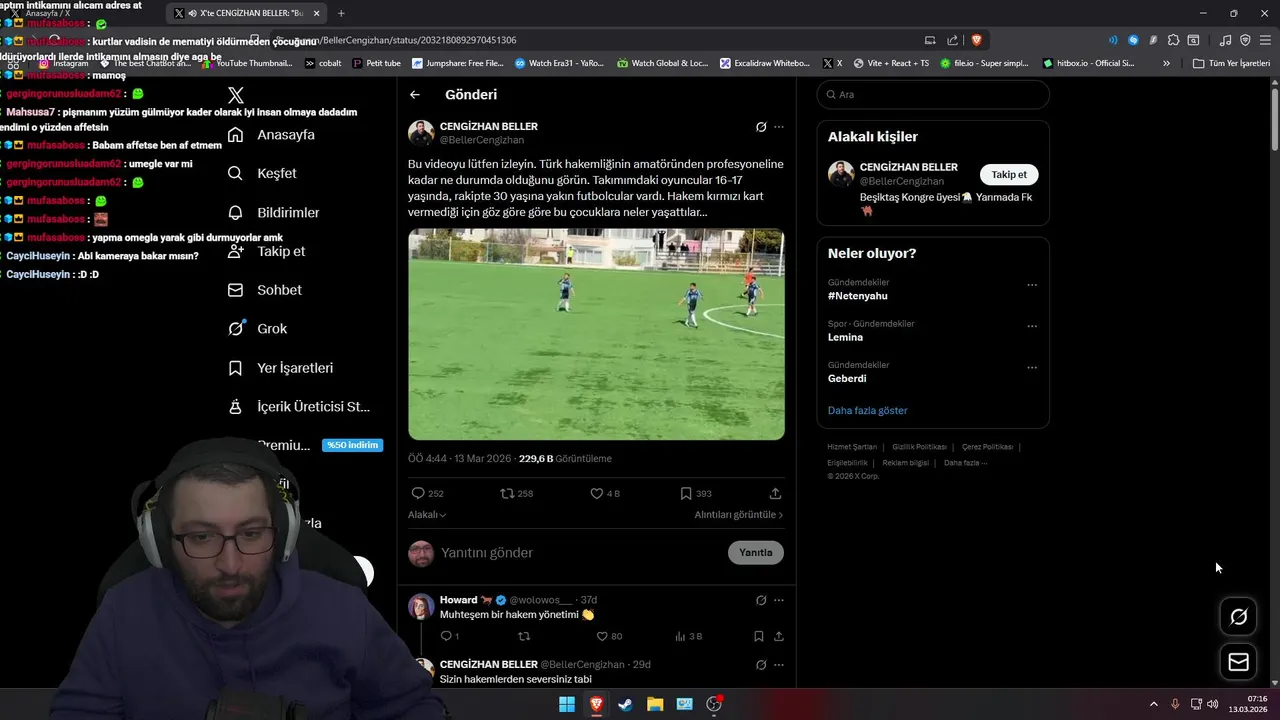The image size is (1280, 720).
Task: Click Daha fazla göster link
Action: coord(867,410)
